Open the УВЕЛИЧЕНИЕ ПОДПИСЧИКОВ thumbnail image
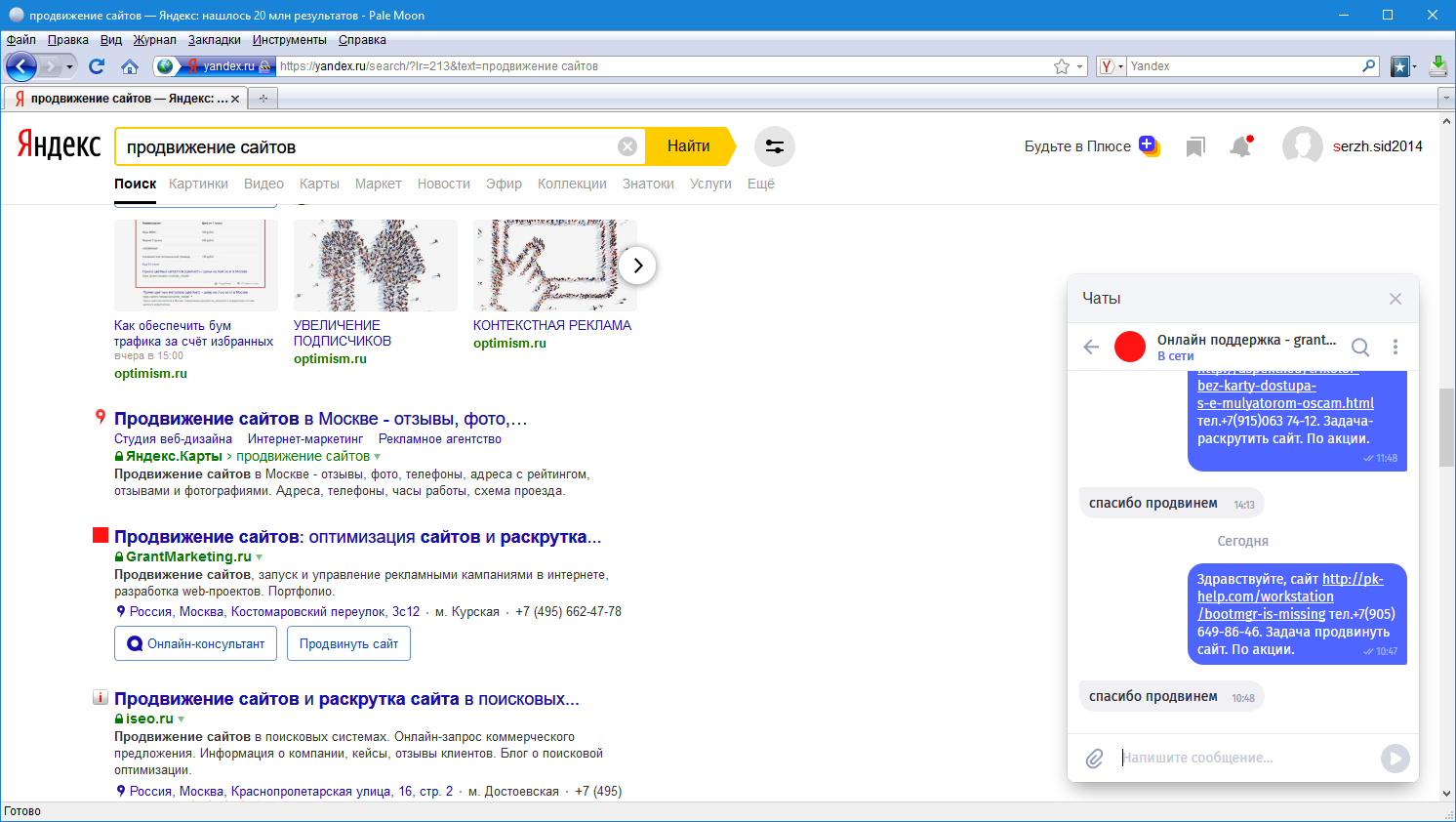 click(x=376, y=266)
